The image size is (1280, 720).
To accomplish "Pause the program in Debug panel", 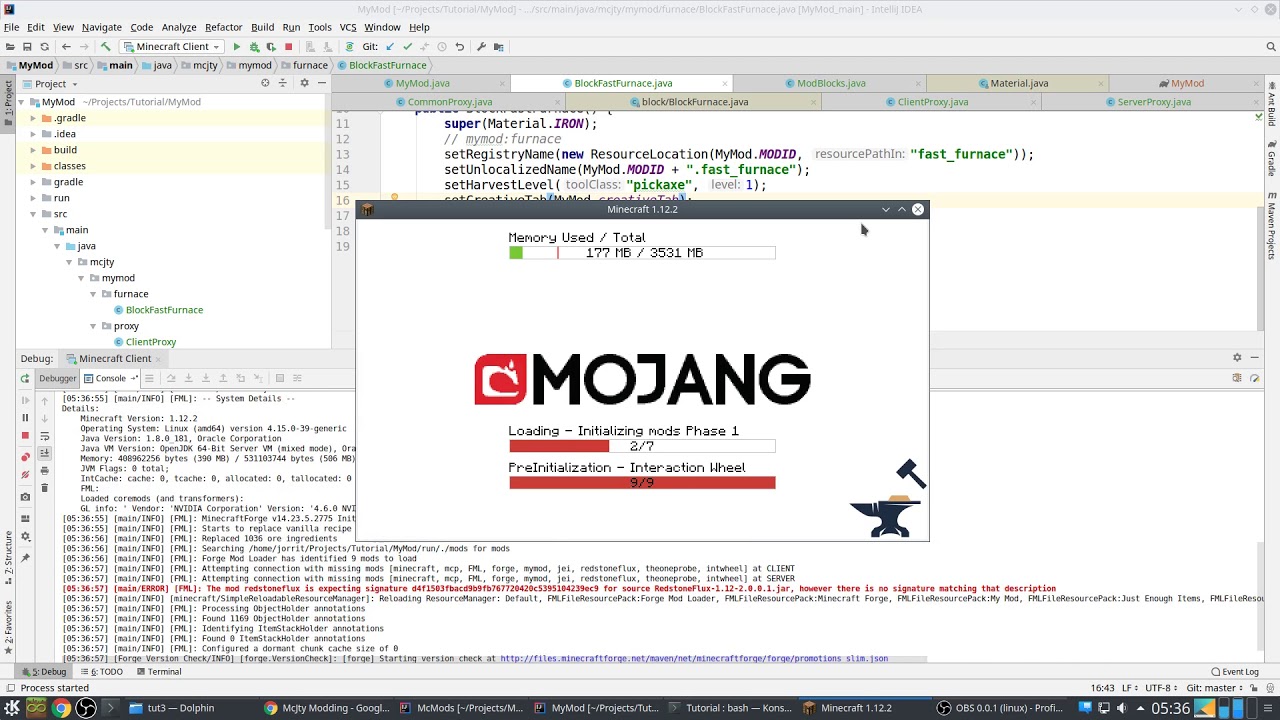I will coord(25,418).
